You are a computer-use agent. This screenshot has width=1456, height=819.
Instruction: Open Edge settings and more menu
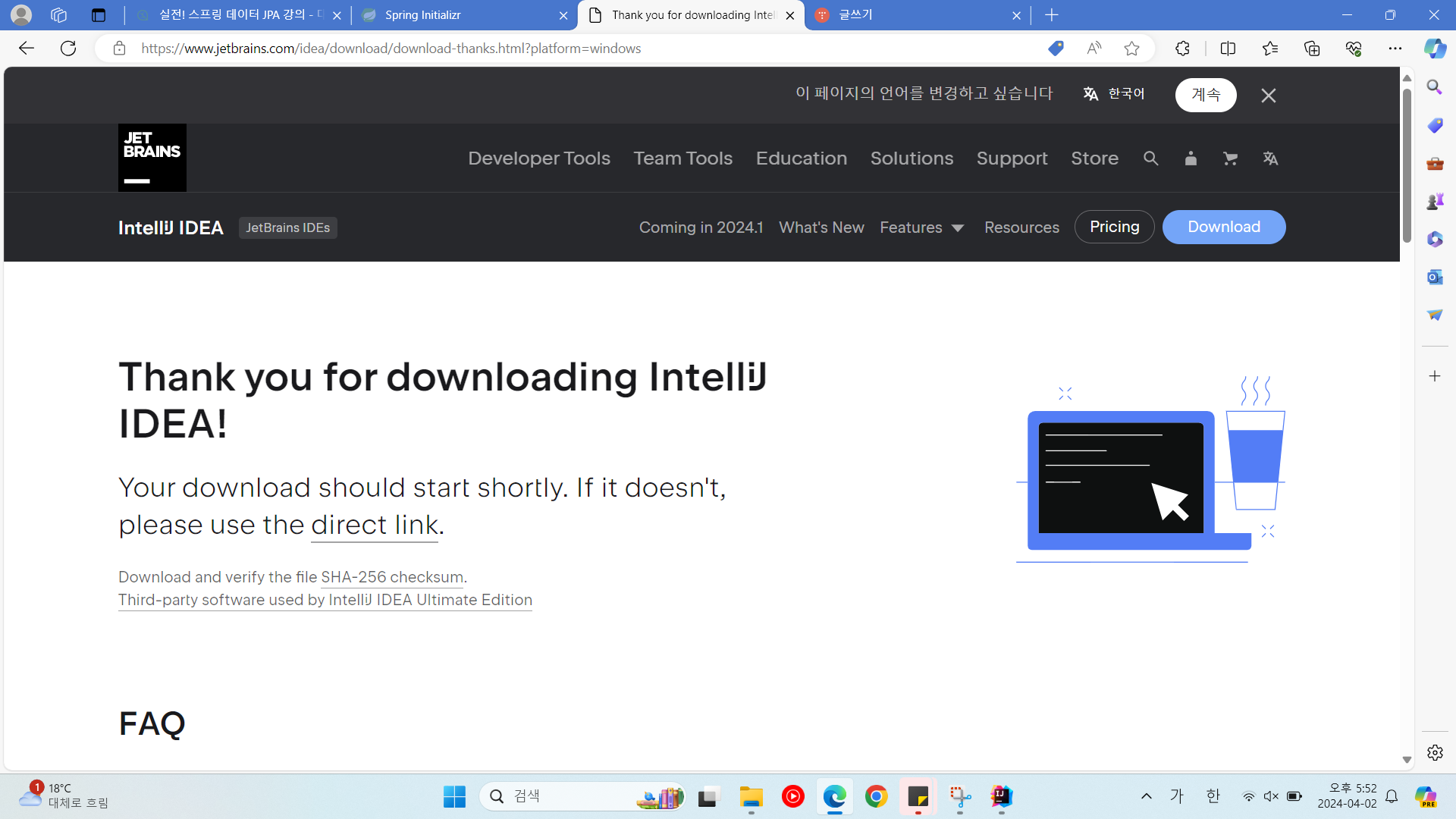(x=1395, y=49)
